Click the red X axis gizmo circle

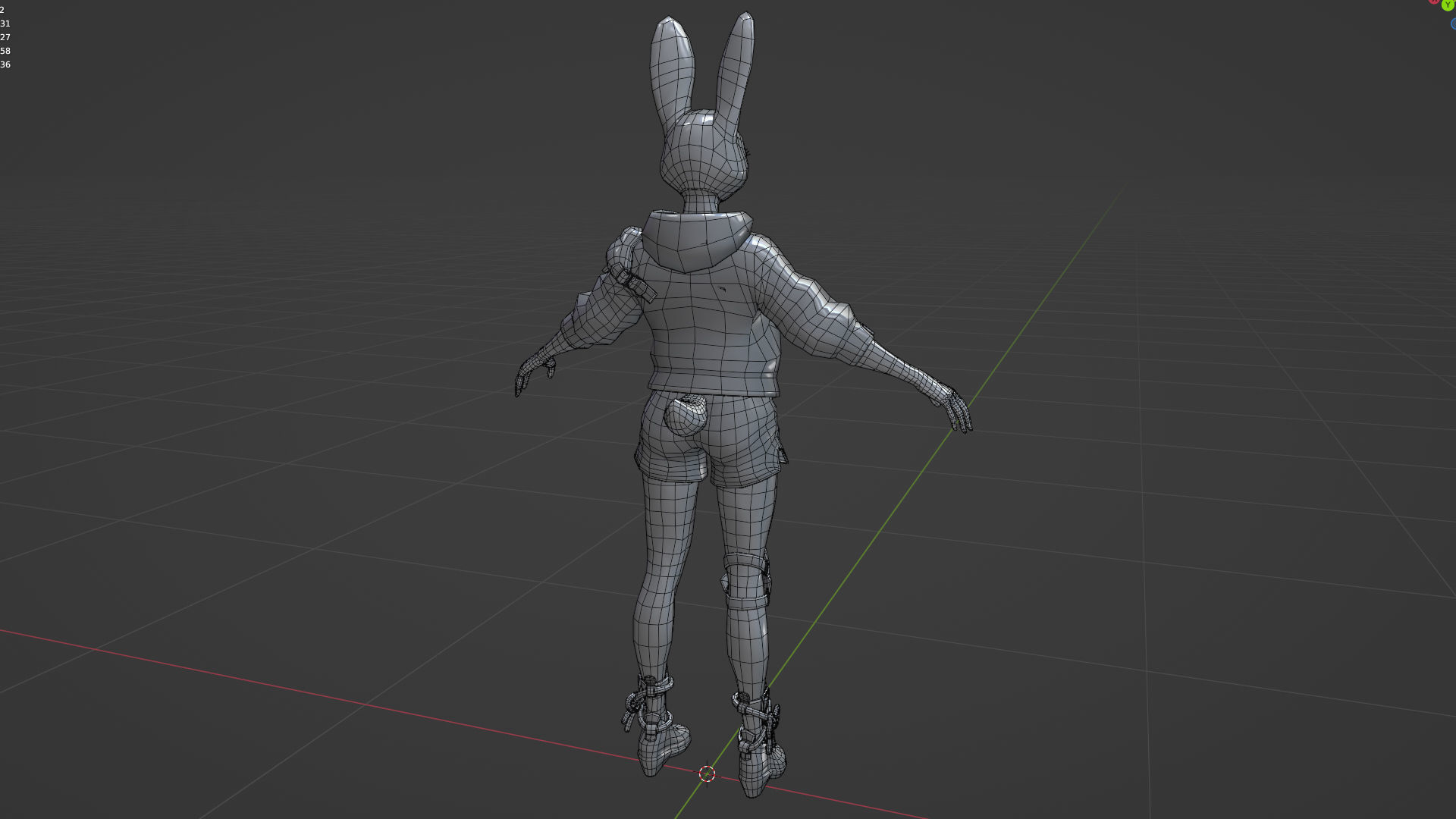click(1433, 2)
